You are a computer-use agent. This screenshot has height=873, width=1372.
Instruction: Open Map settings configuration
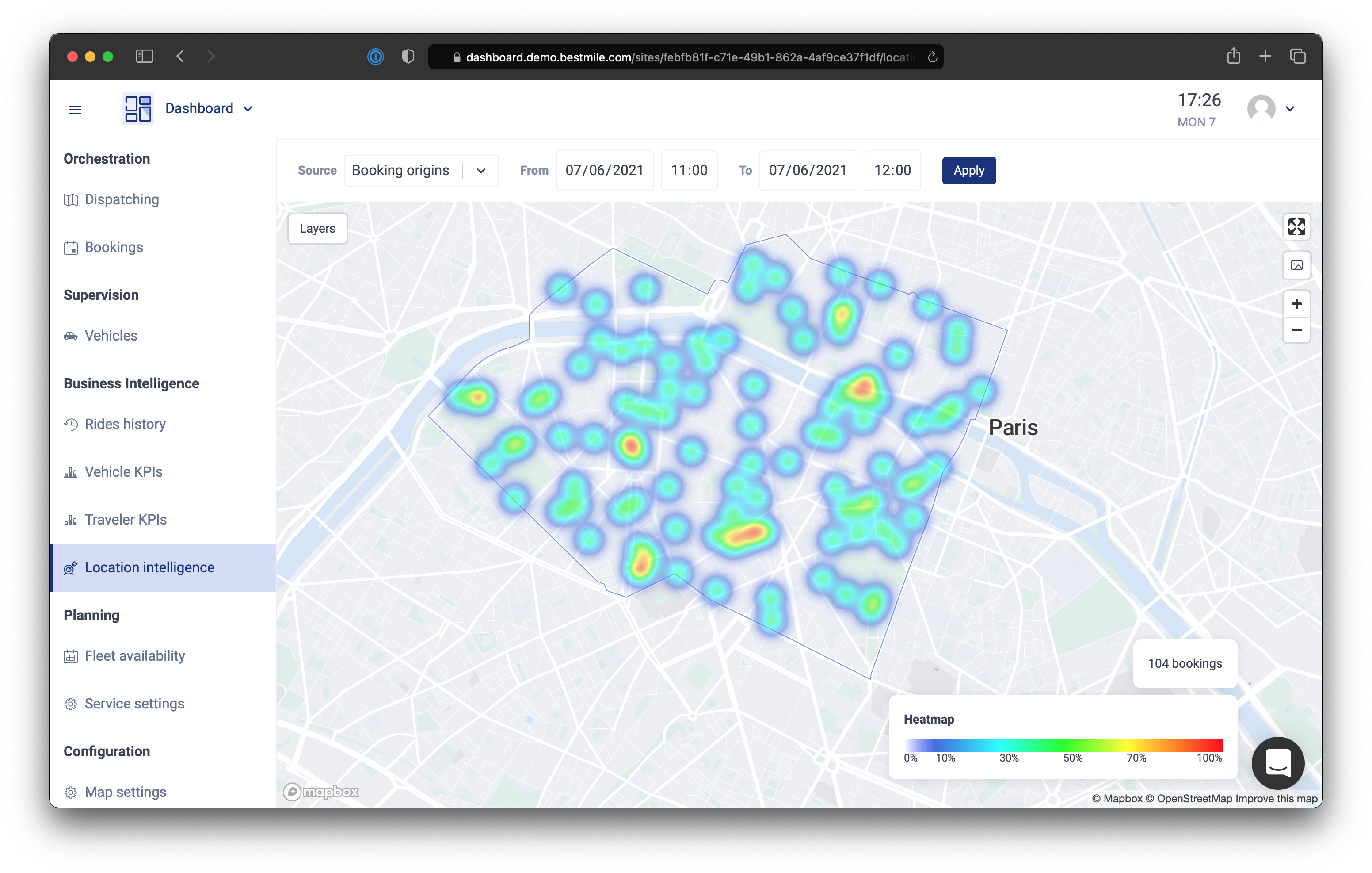pyautogui.click(x=126, y=793)
